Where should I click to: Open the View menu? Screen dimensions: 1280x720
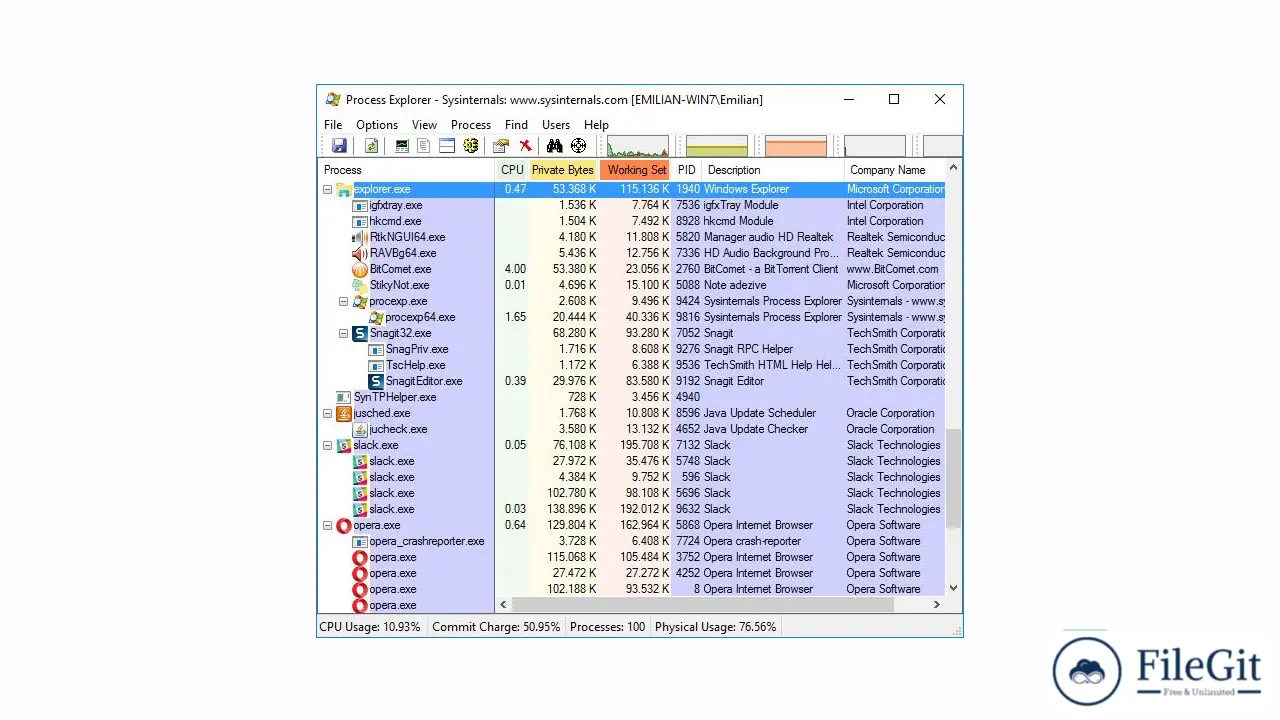[x=424, y=125]
